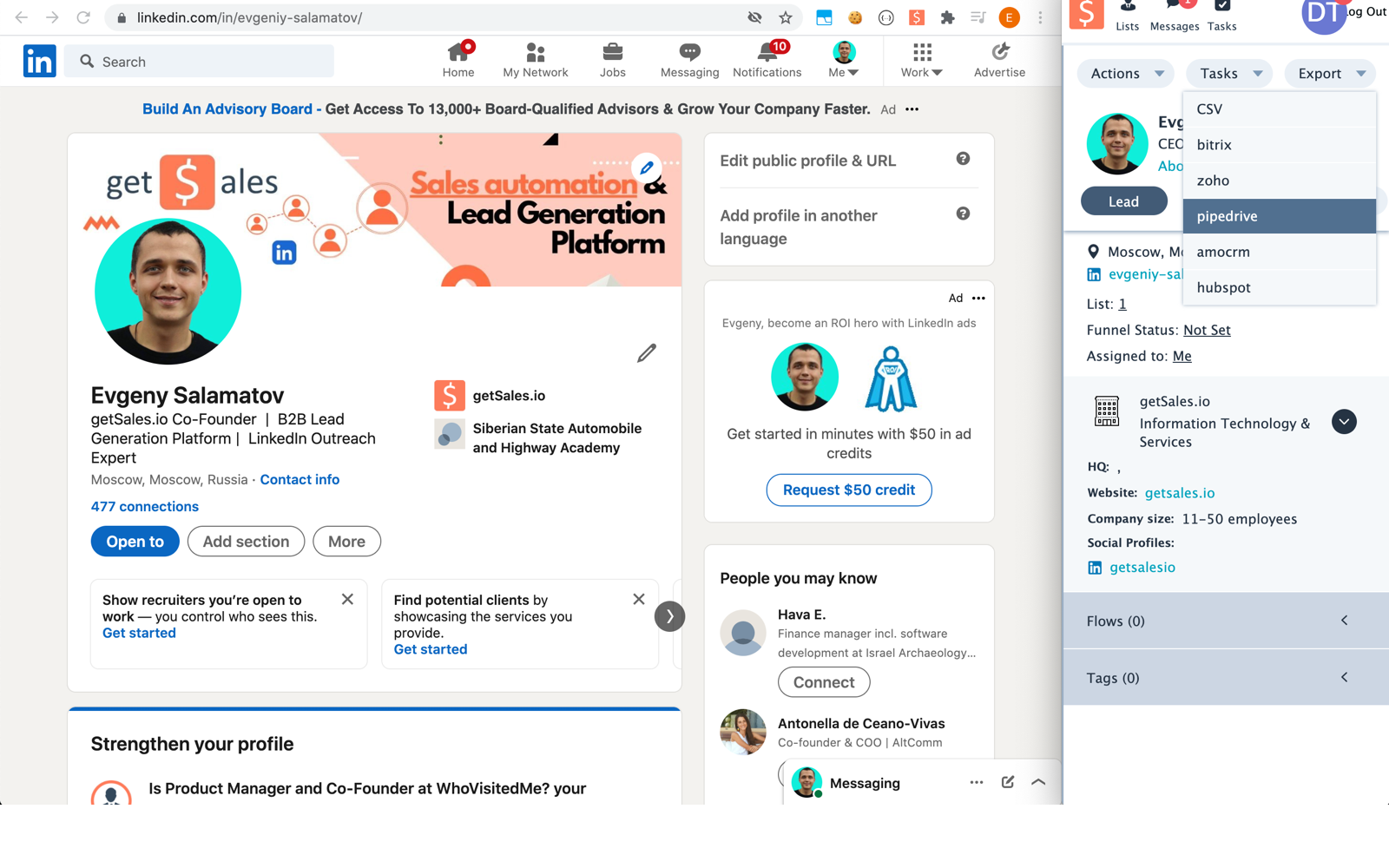Viewport: 1389px width, 868px height.
Task: View 477 connections link
Action: [145, 506]
